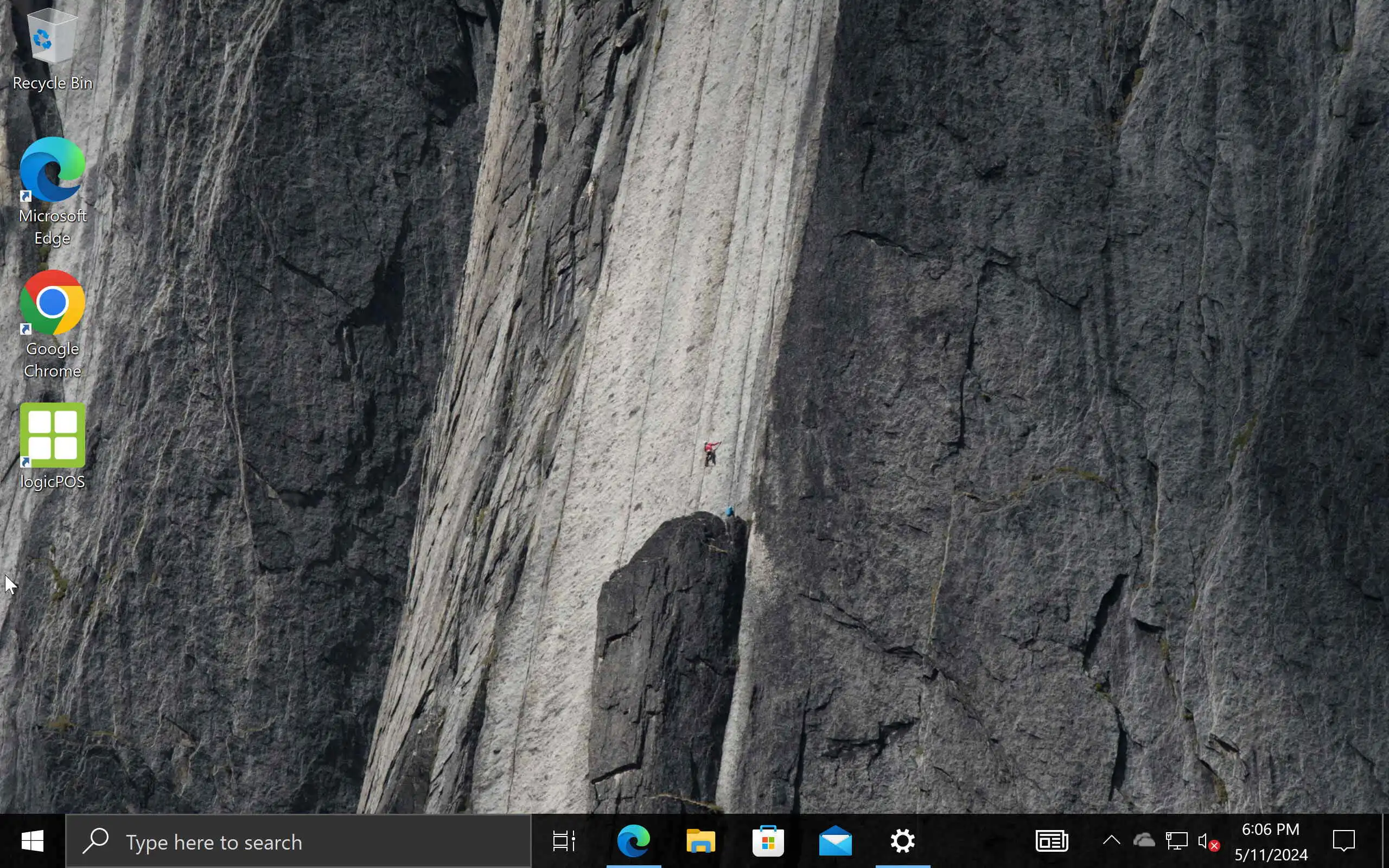Image resolution: width=1389 pixels, height=868 pixels.
Task: Click the Show desktop strip
Action: pyautogui.click(x=1385, y=841)
